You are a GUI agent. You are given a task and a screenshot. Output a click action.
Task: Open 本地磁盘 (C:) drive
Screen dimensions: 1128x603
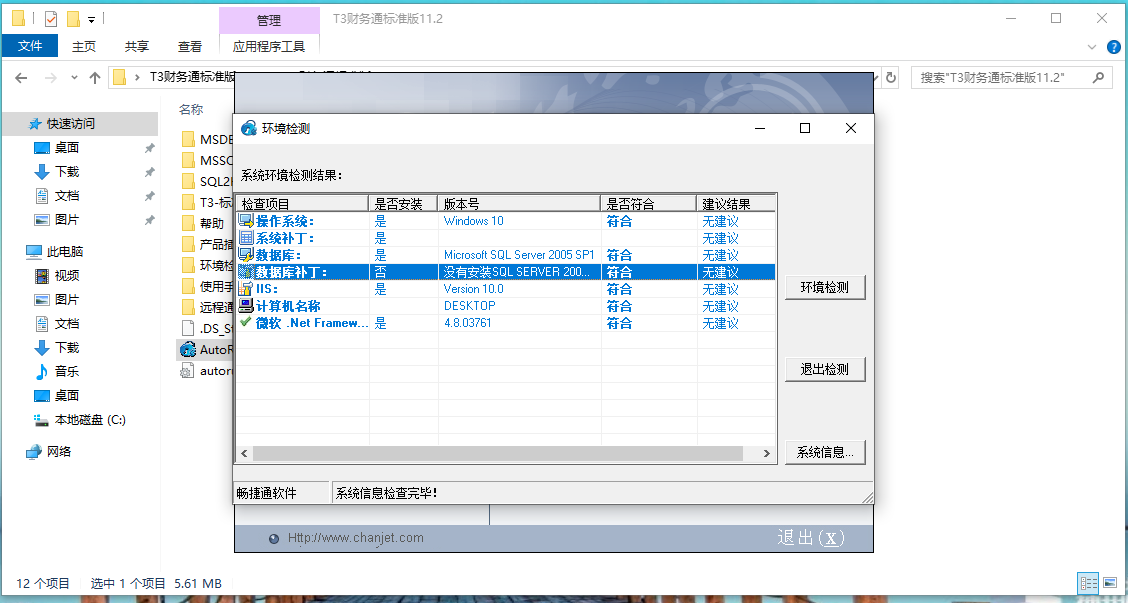[90, 420]
